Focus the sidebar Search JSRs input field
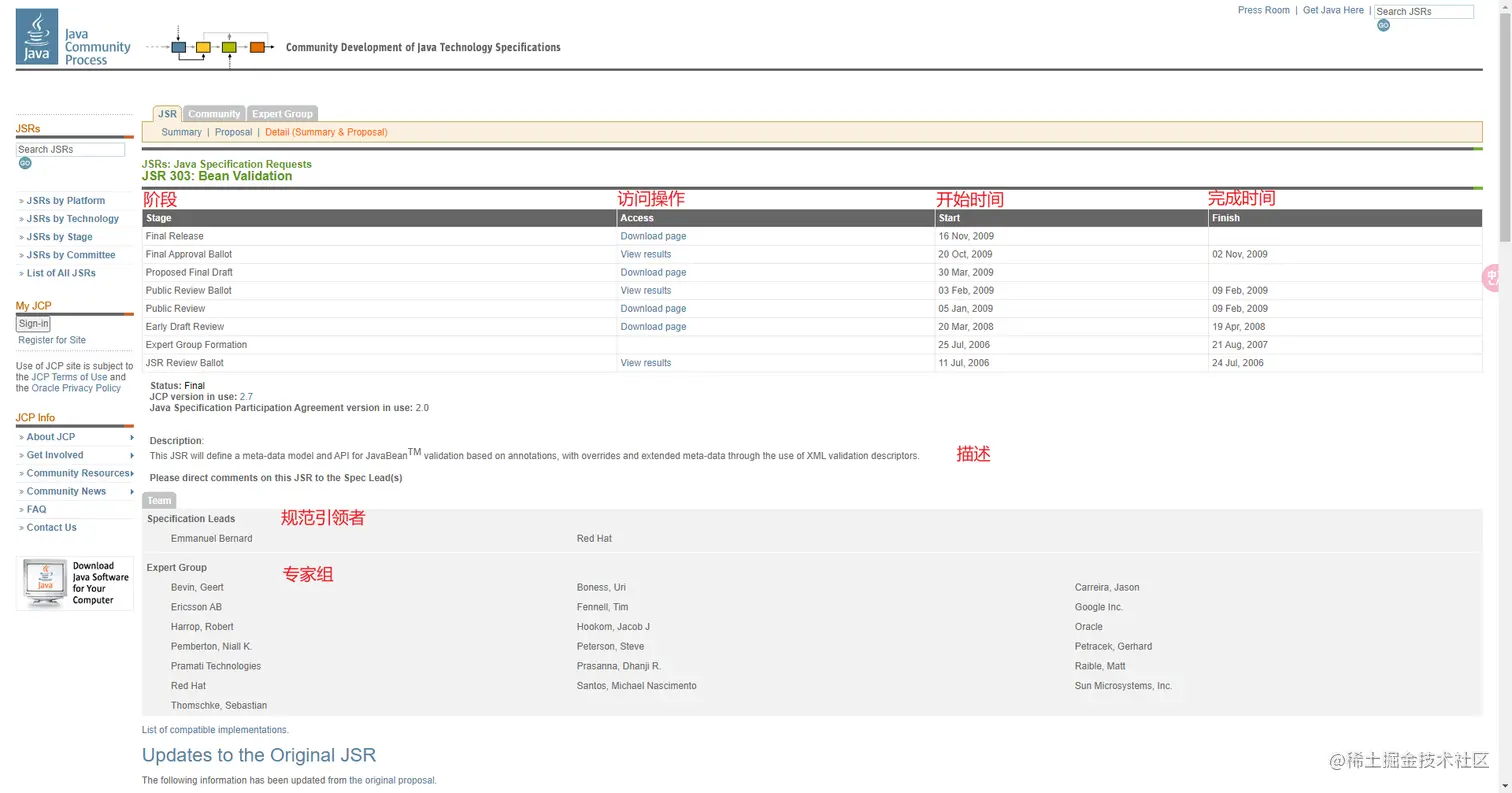This screenshot has height=793, width=1512. point(70,149)
